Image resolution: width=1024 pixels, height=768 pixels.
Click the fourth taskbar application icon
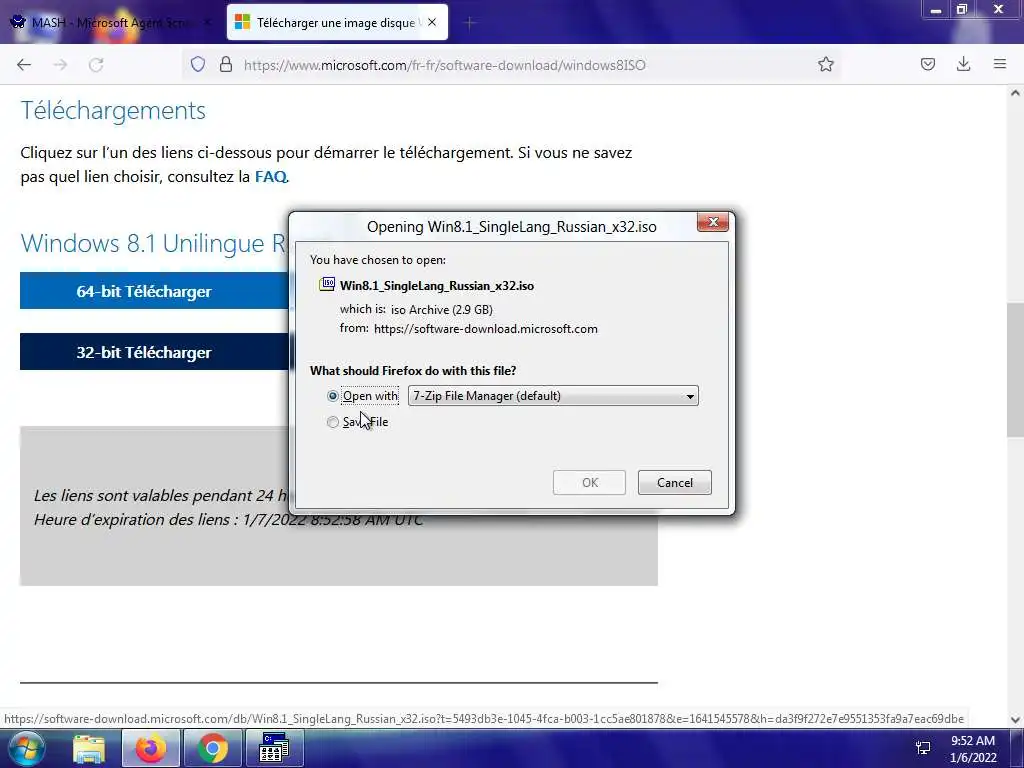click(x=274, y=748)
